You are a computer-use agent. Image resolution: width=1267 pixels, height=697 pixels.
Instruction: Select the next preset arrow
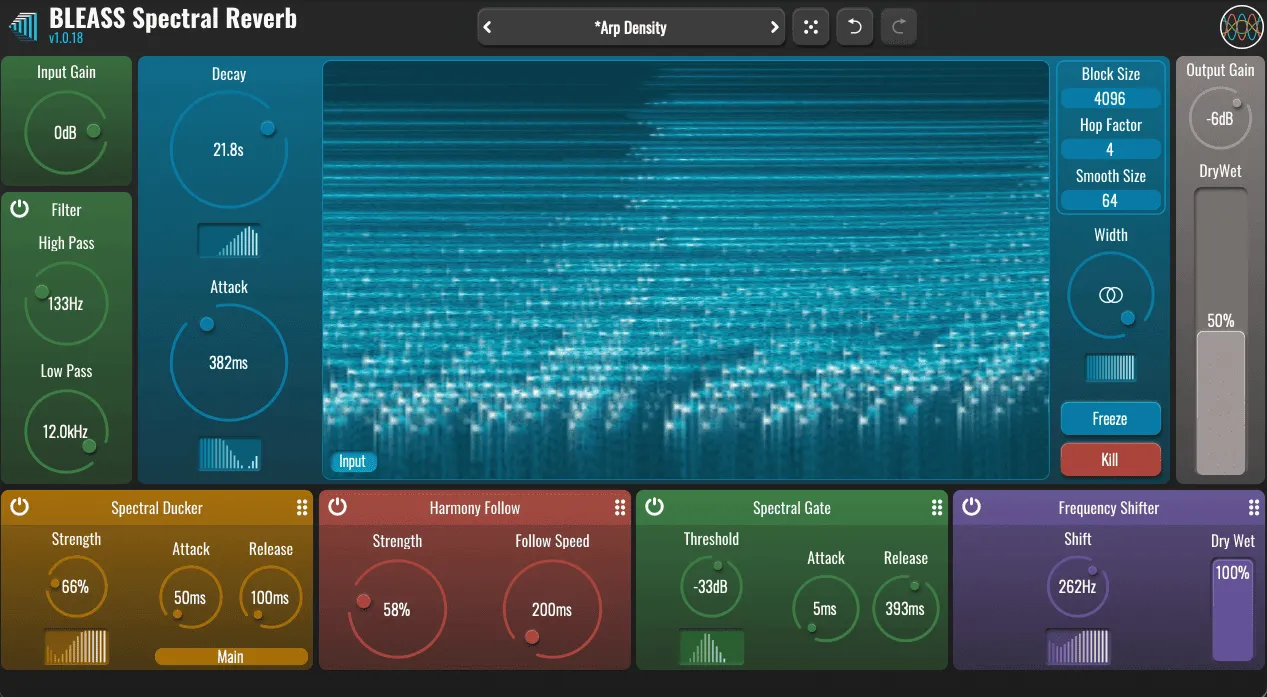[x=773, y=28]
